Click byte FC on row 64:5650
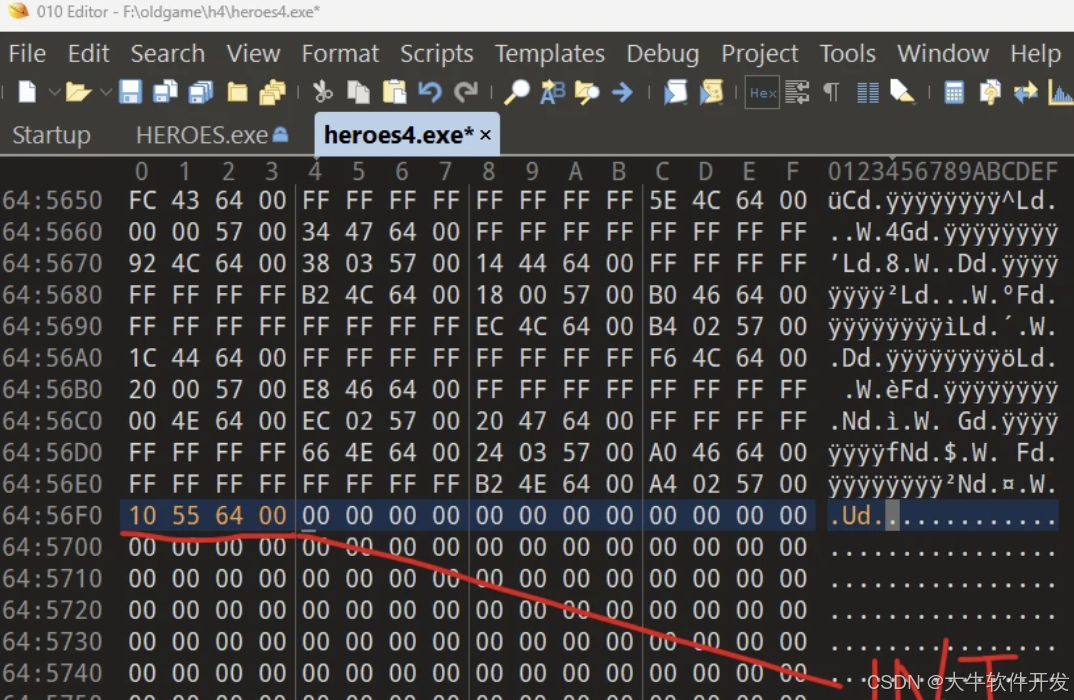This screenshot has width=1074, height=700. [142, 201]
